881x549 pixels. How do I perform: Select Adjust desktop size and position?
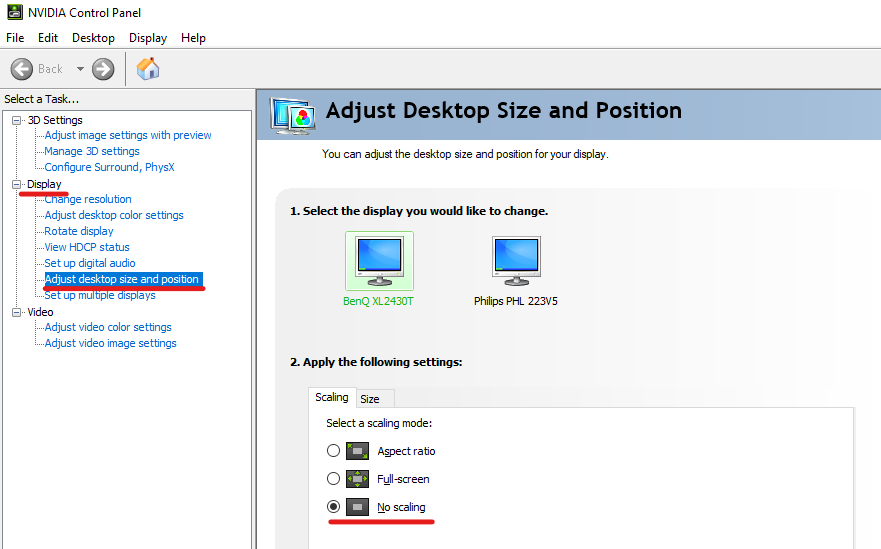(x=122, y=279)
